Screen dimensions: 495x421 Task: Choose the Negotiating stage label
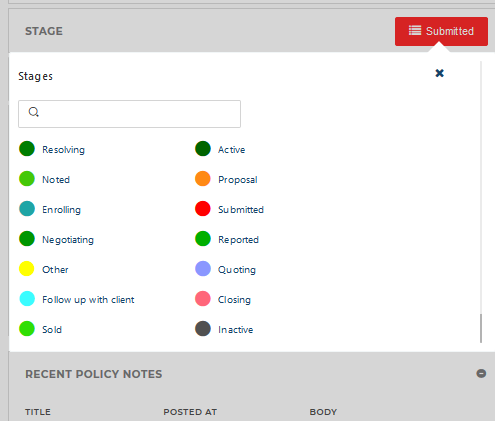coord(68,240)
